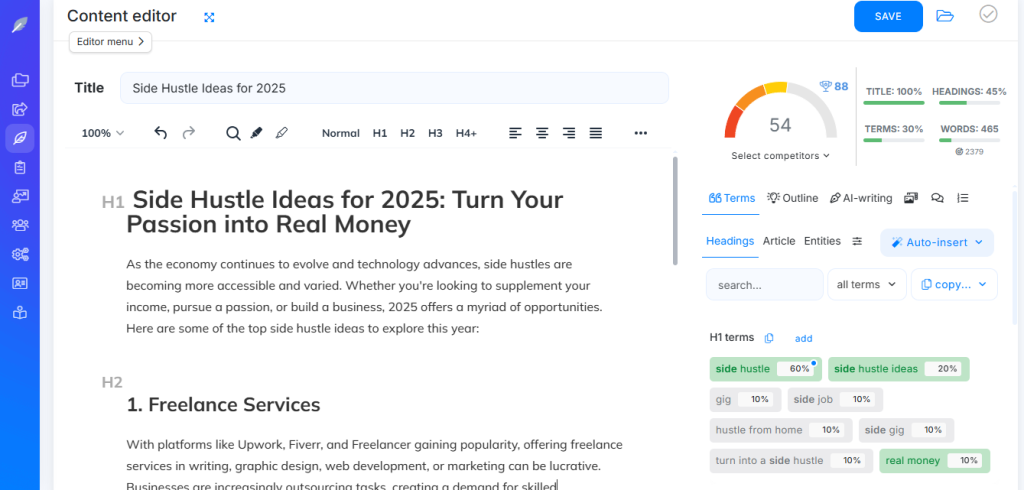Open the Article terms tab

(779, 241)
